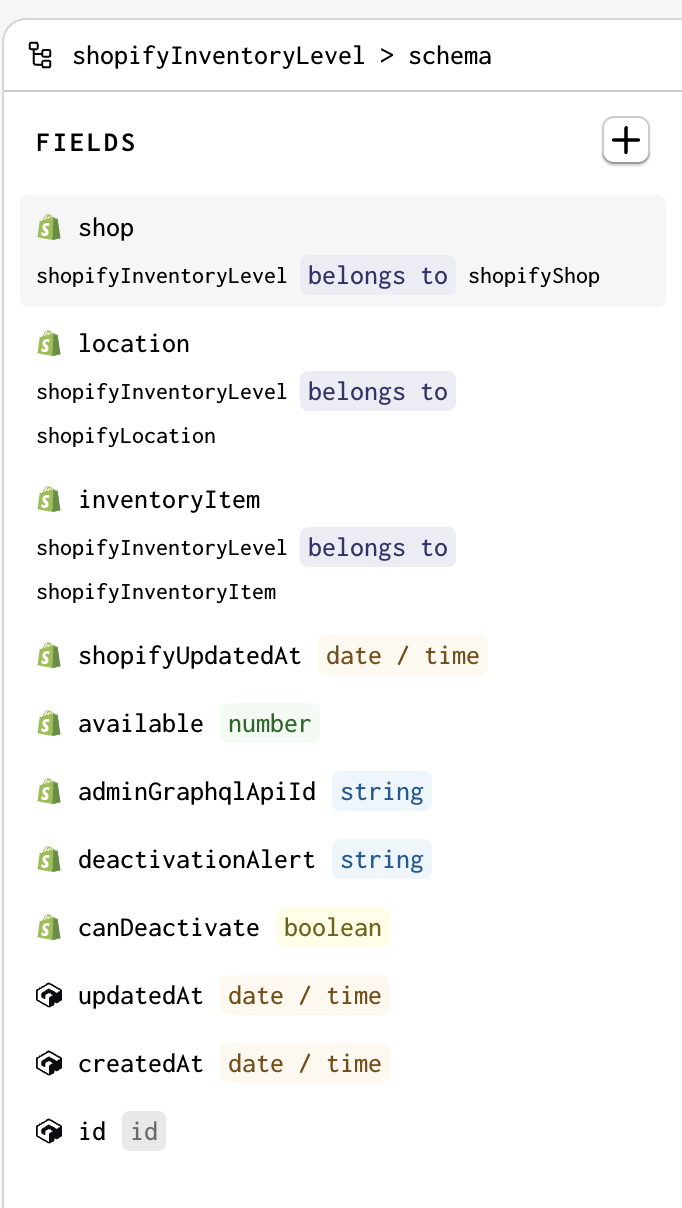The width and height of the screenshot is (682, 1208).
Task: Select the deactivationAlert field
Action: point(197,860)
